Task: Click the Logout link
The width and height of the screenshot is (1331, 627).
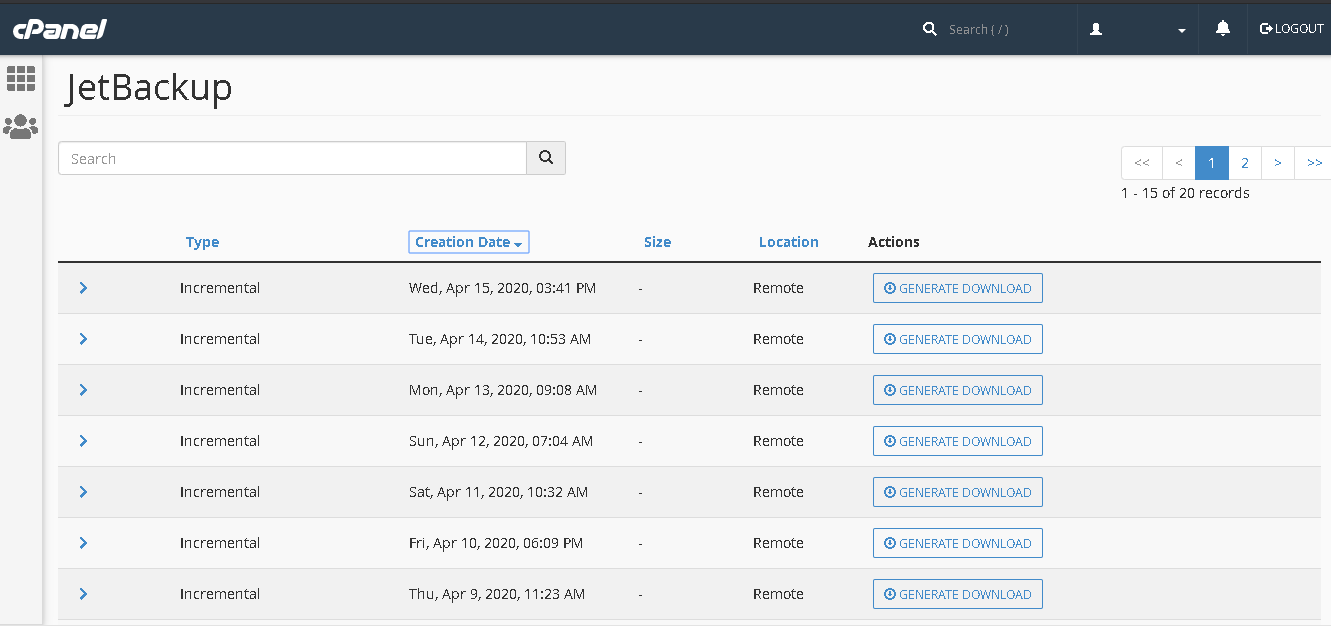Action: 1291,29
